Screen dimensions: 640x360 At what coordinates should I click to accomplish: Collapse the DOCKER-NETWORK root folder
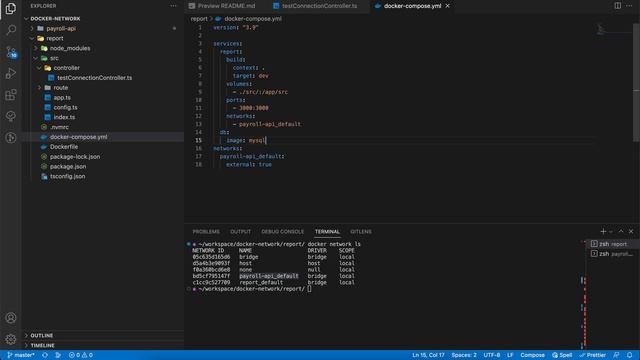point(26,19)
